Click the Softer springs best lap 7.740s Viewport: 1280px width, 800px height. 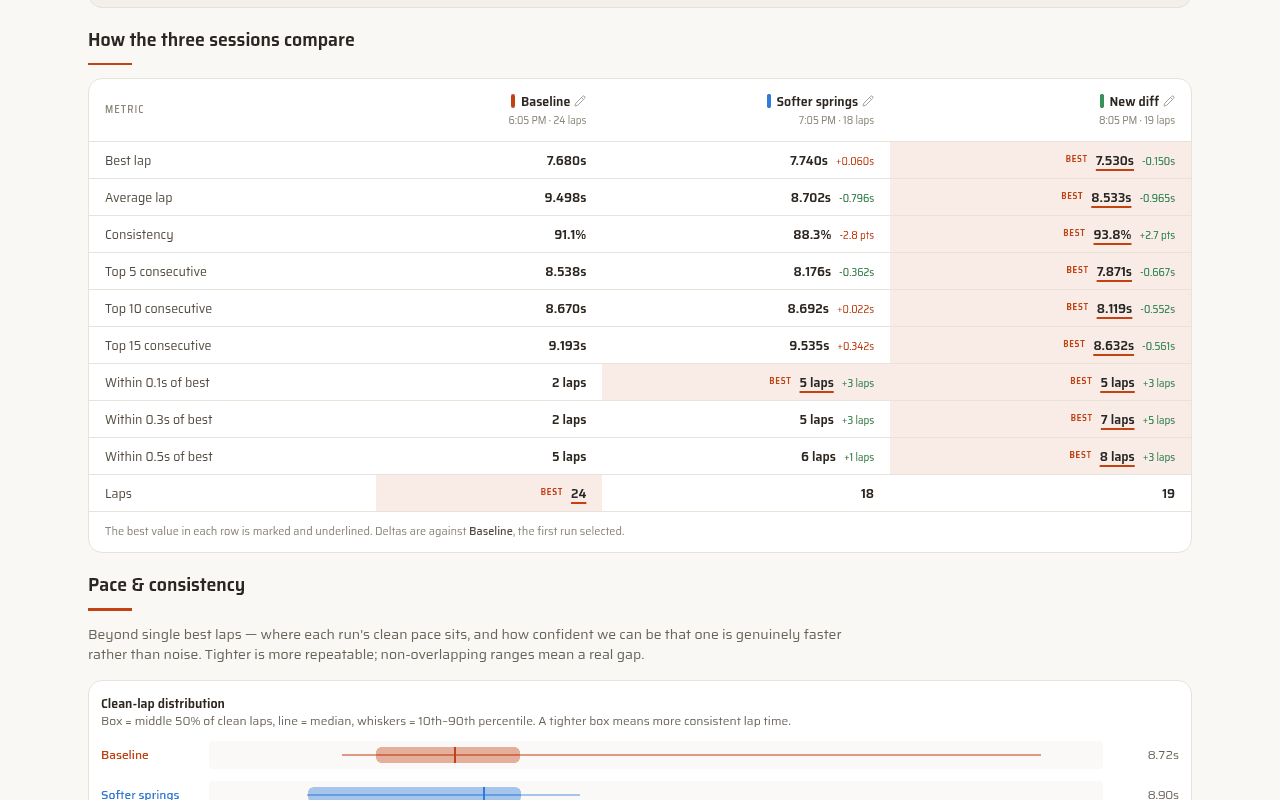(808, 160)
